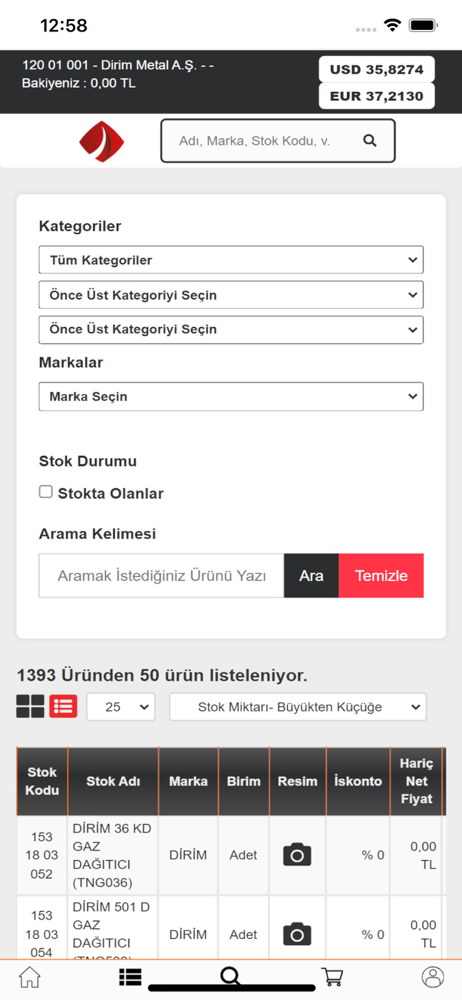The image size is (462, 1000).
Task: Switch to grid view layout
Action: click(31, 707)
